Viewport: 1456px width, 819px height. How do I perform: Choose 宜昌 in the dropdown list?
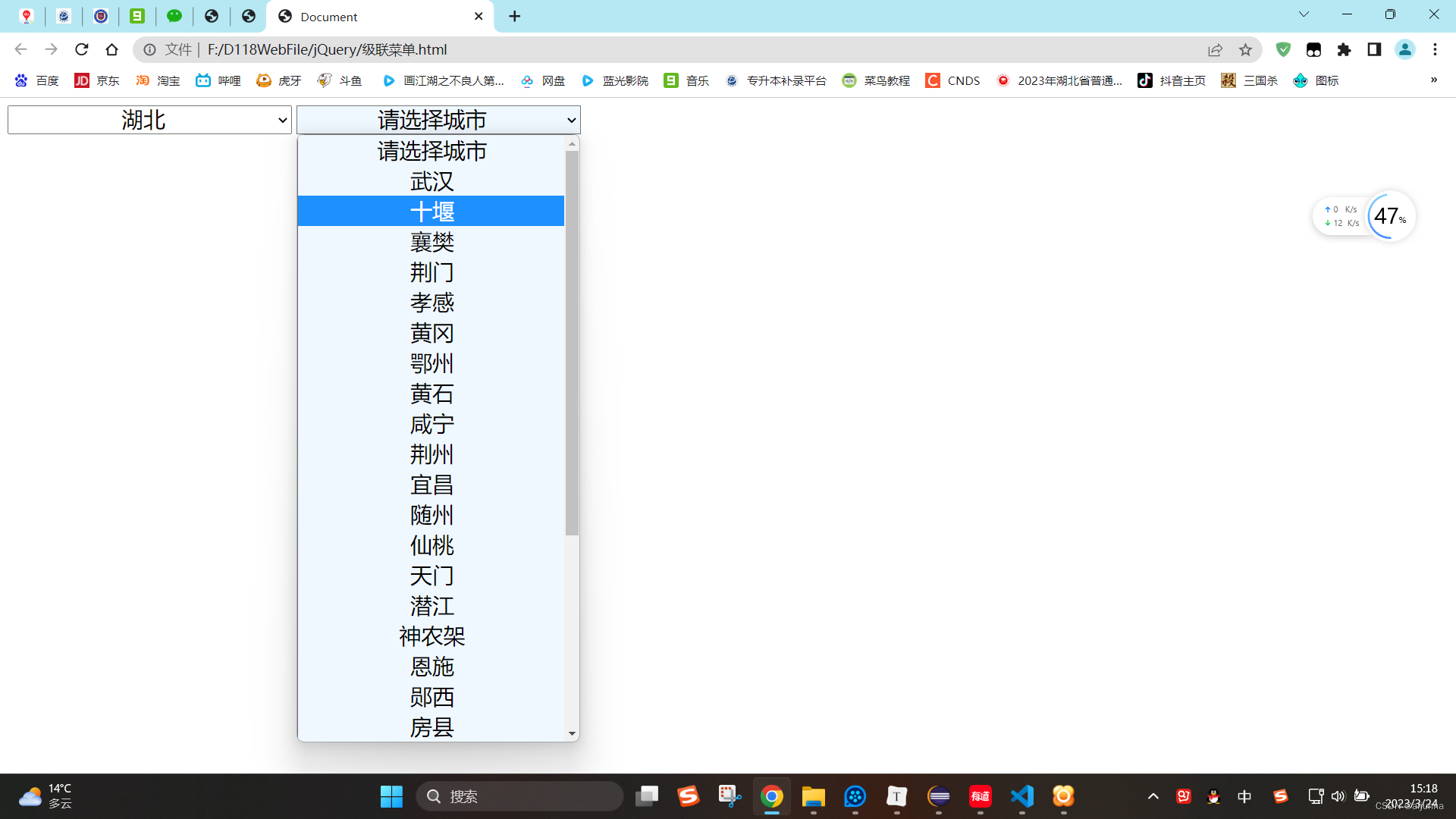point(431,485)
